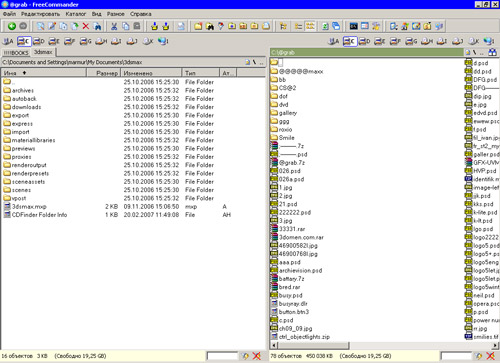Click the red X delete icon

point(86,26)
